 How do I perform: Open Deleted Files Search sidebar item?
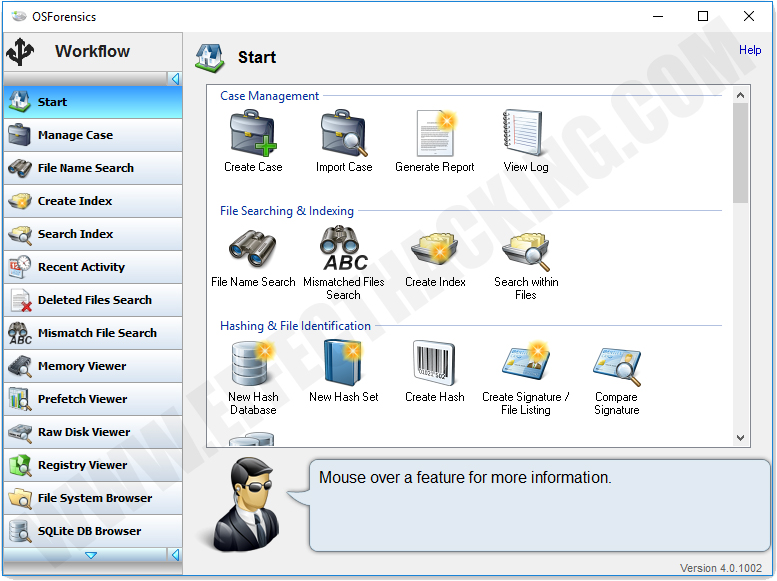pos(93,300)
